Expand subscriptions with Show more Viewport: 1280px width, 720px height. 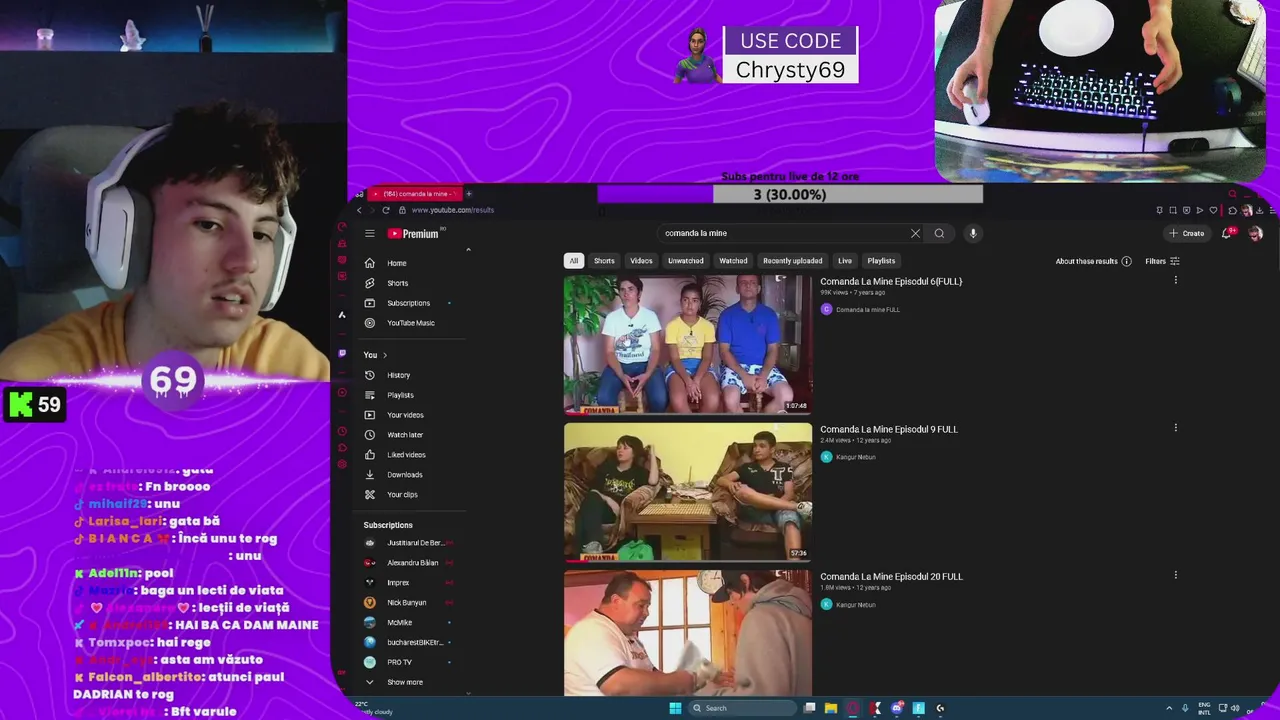click(404, 682)
